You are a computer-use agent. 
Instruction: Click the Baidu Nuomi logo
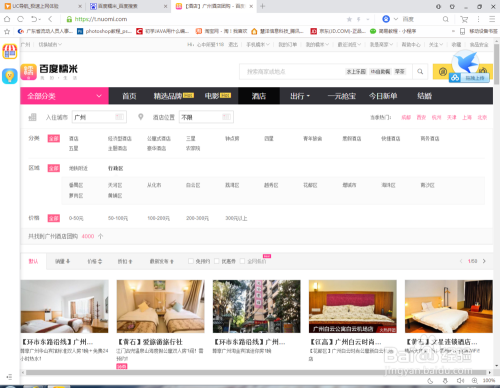click(49, 72)
